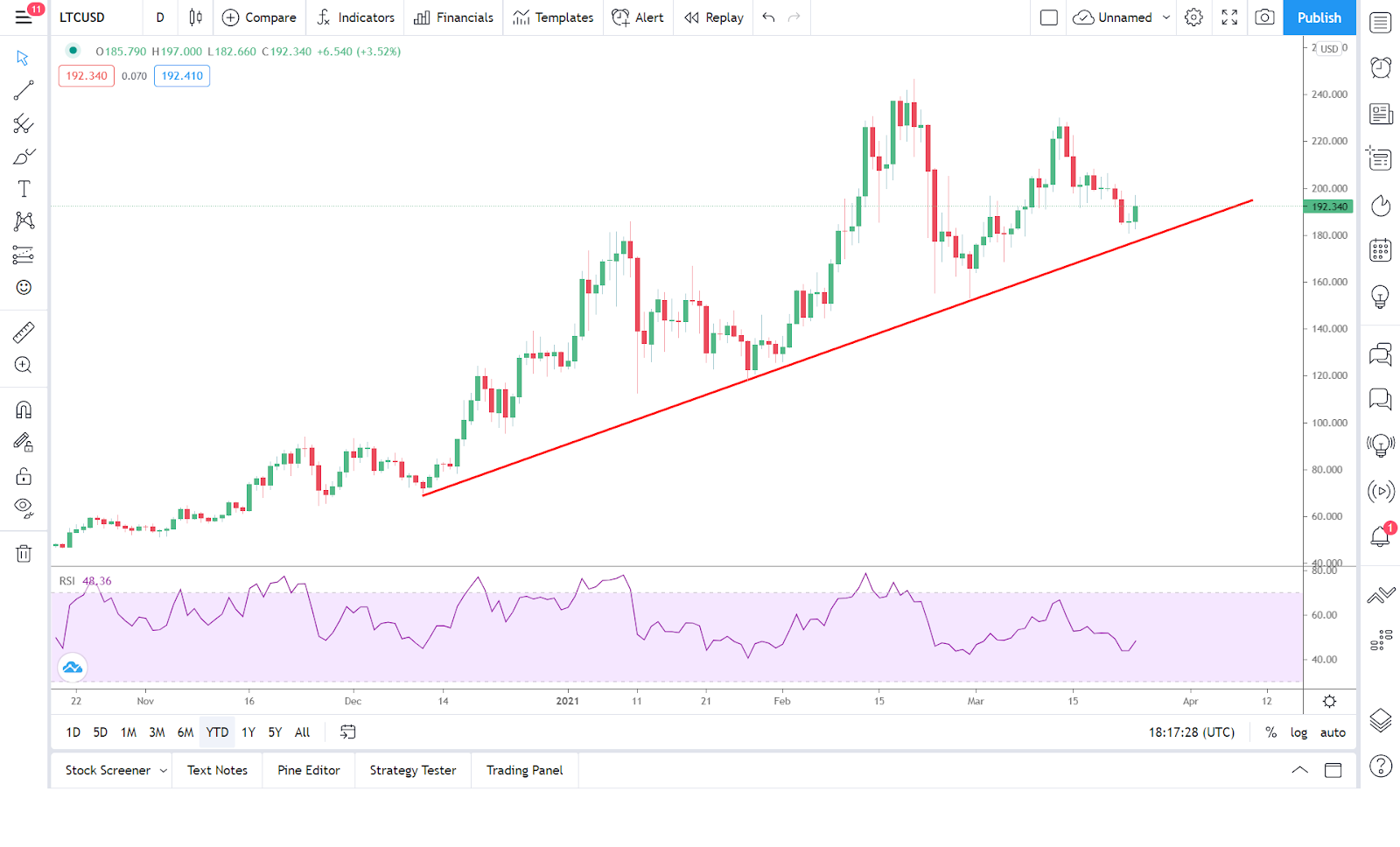Select the 5Y time range

coord(275,732)
